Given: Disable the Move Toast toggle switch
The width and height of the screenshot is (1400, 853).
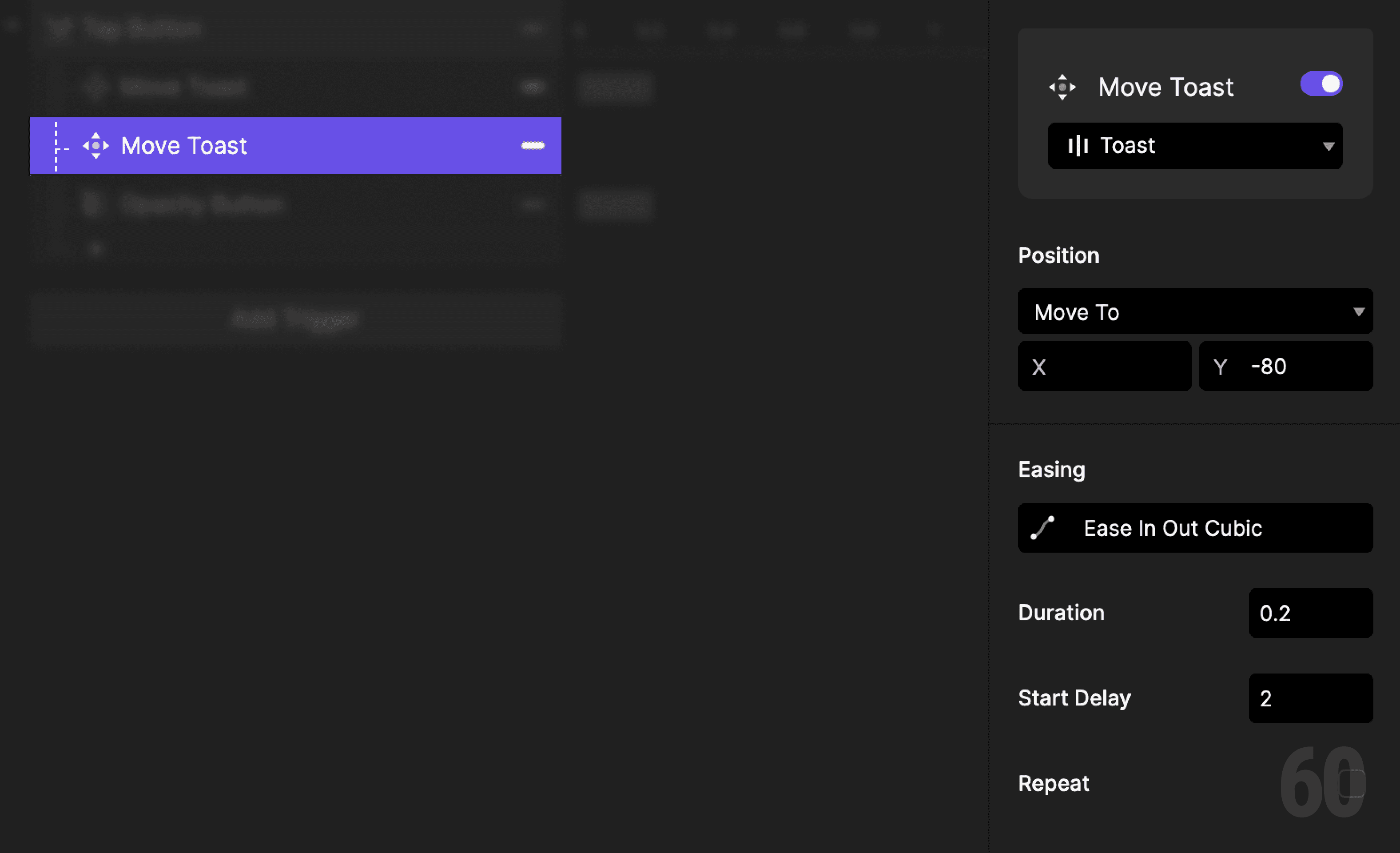Looking at the screenshot, I should (x=1321, y=84).
